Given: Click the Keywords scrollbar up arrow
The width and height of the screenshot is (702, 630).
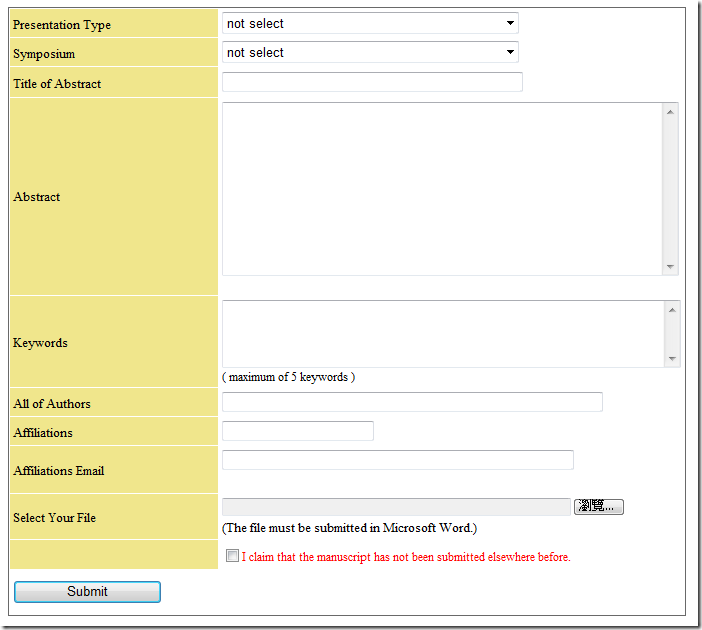Looking at the screenshot, I should [672, 309].
